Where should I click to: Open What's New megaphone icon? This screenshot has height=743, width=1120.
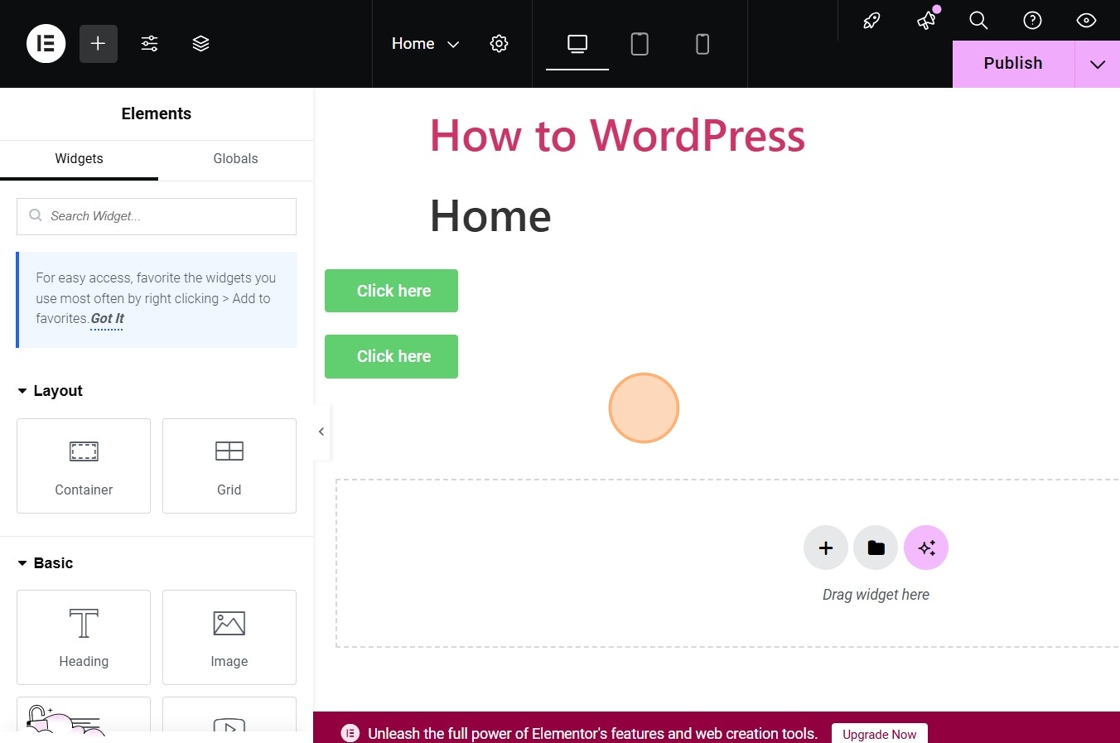926,20
